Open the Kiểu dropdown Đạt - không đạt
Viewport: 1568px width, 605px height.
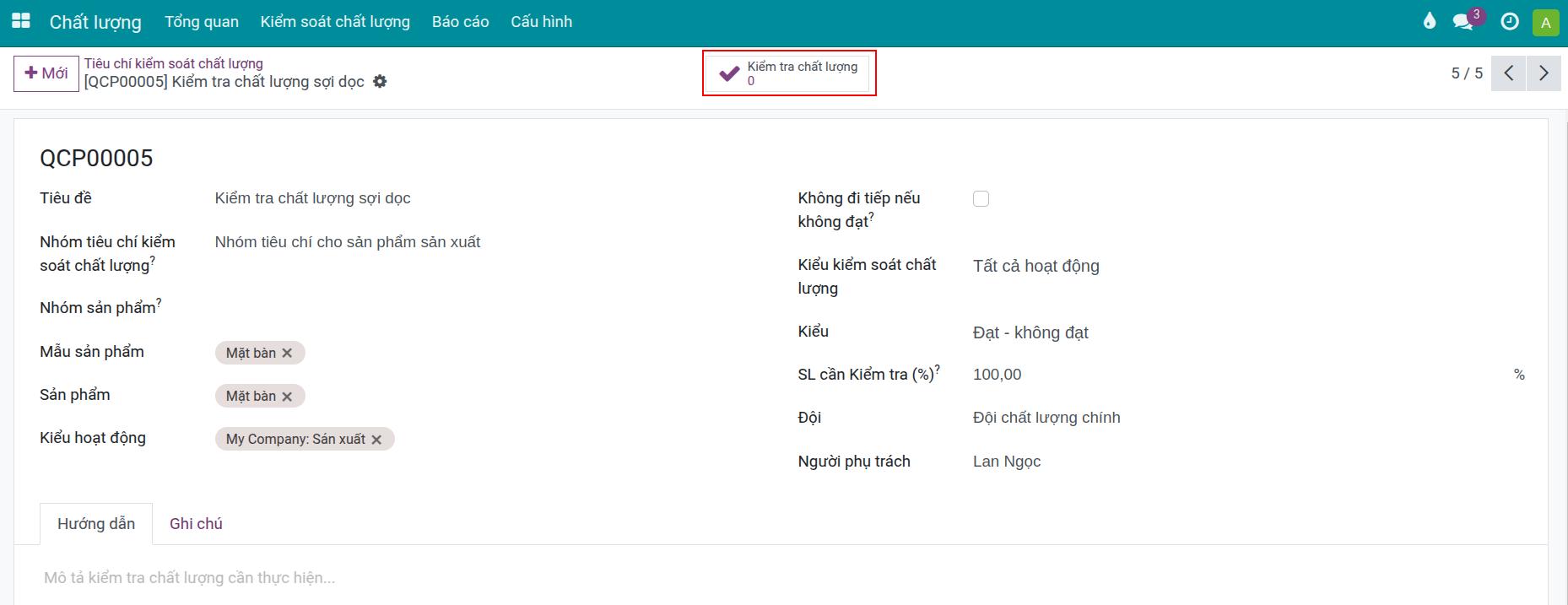[1248, 332]
